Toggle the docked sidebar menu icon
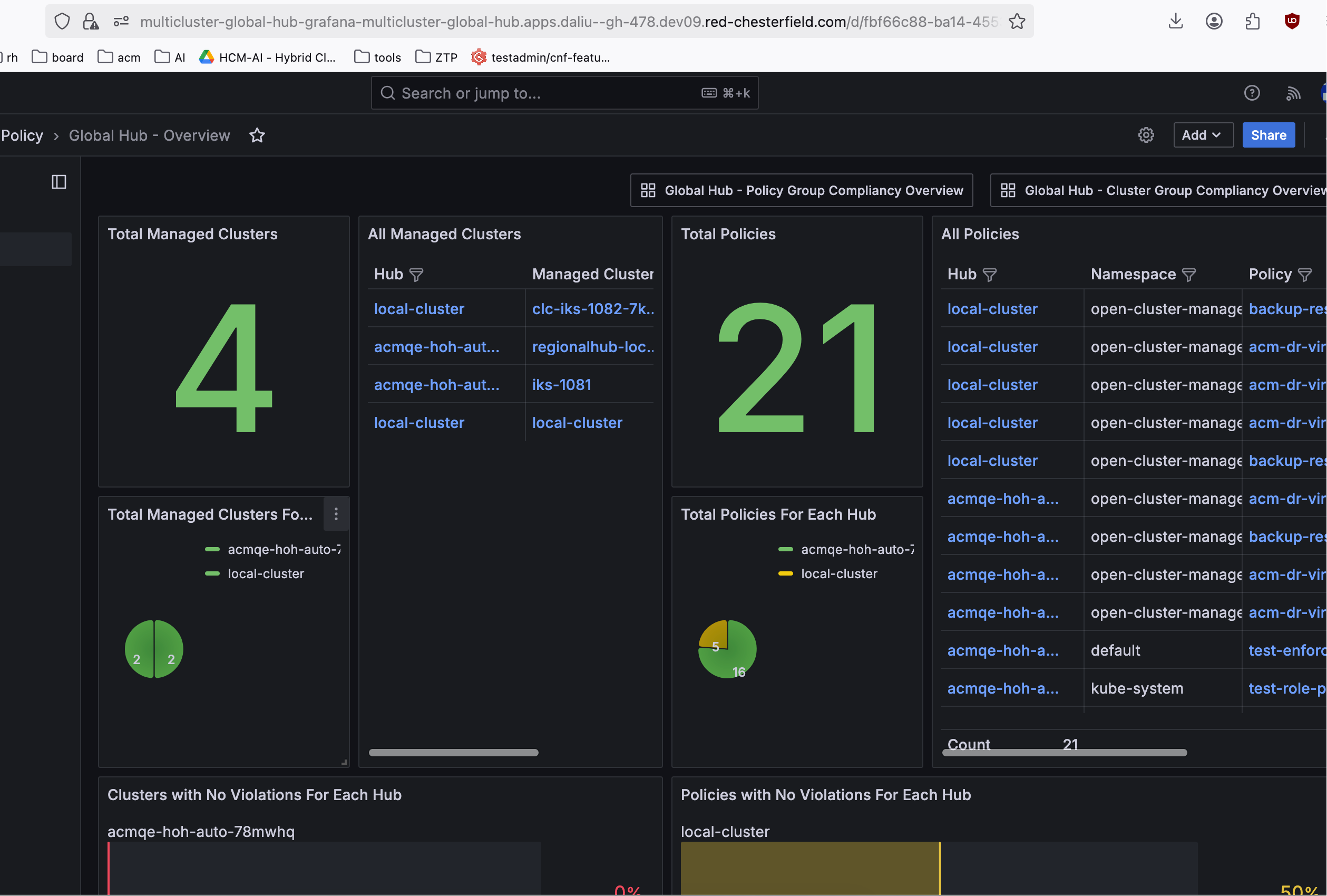The width and height of the screenshot is (1327, 896). tap(59, 182)
